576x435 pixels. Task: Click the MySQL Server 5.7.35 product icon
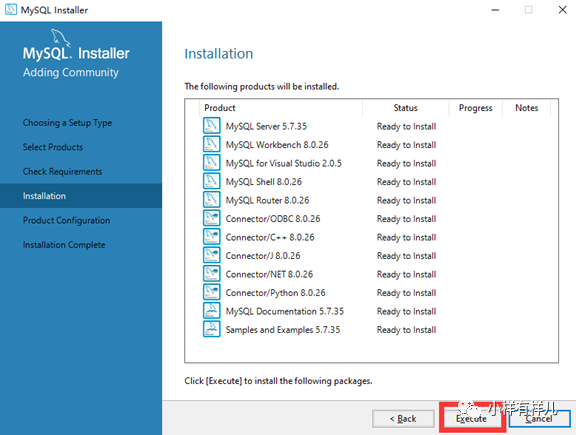pyautogui.click(x=212, y=125)
